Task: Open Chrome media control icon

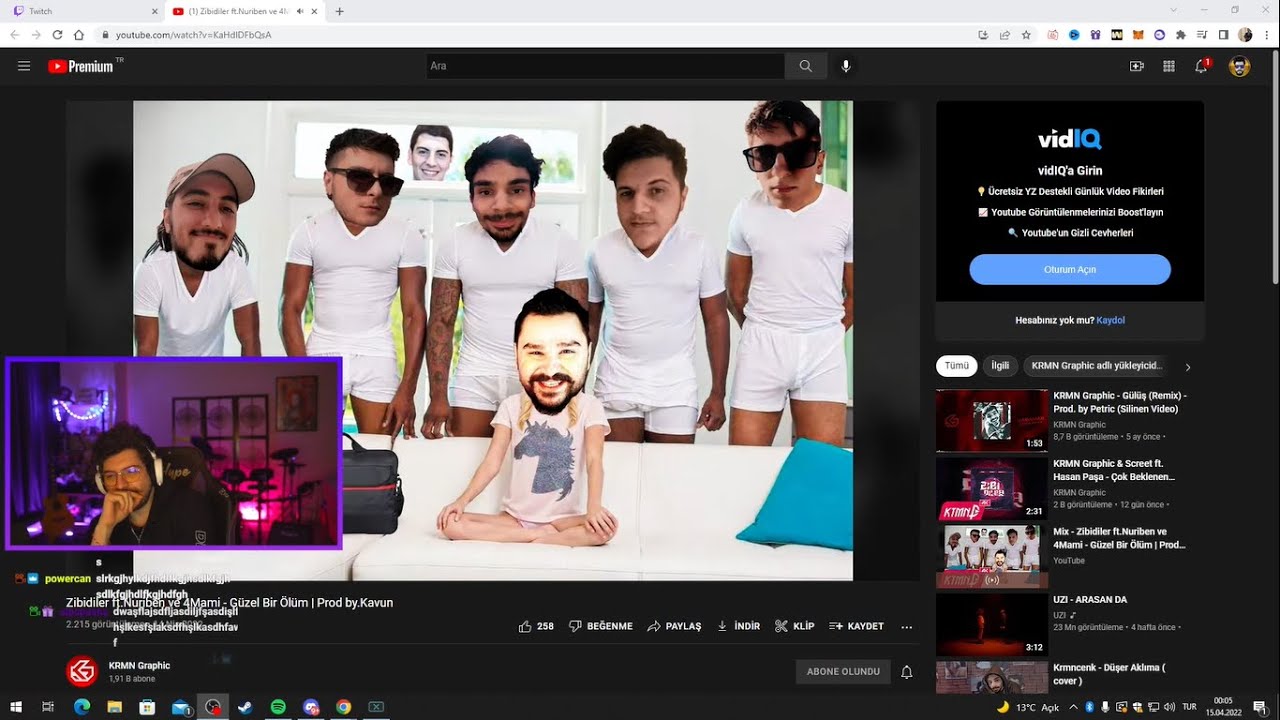Action: [1202, 35]
